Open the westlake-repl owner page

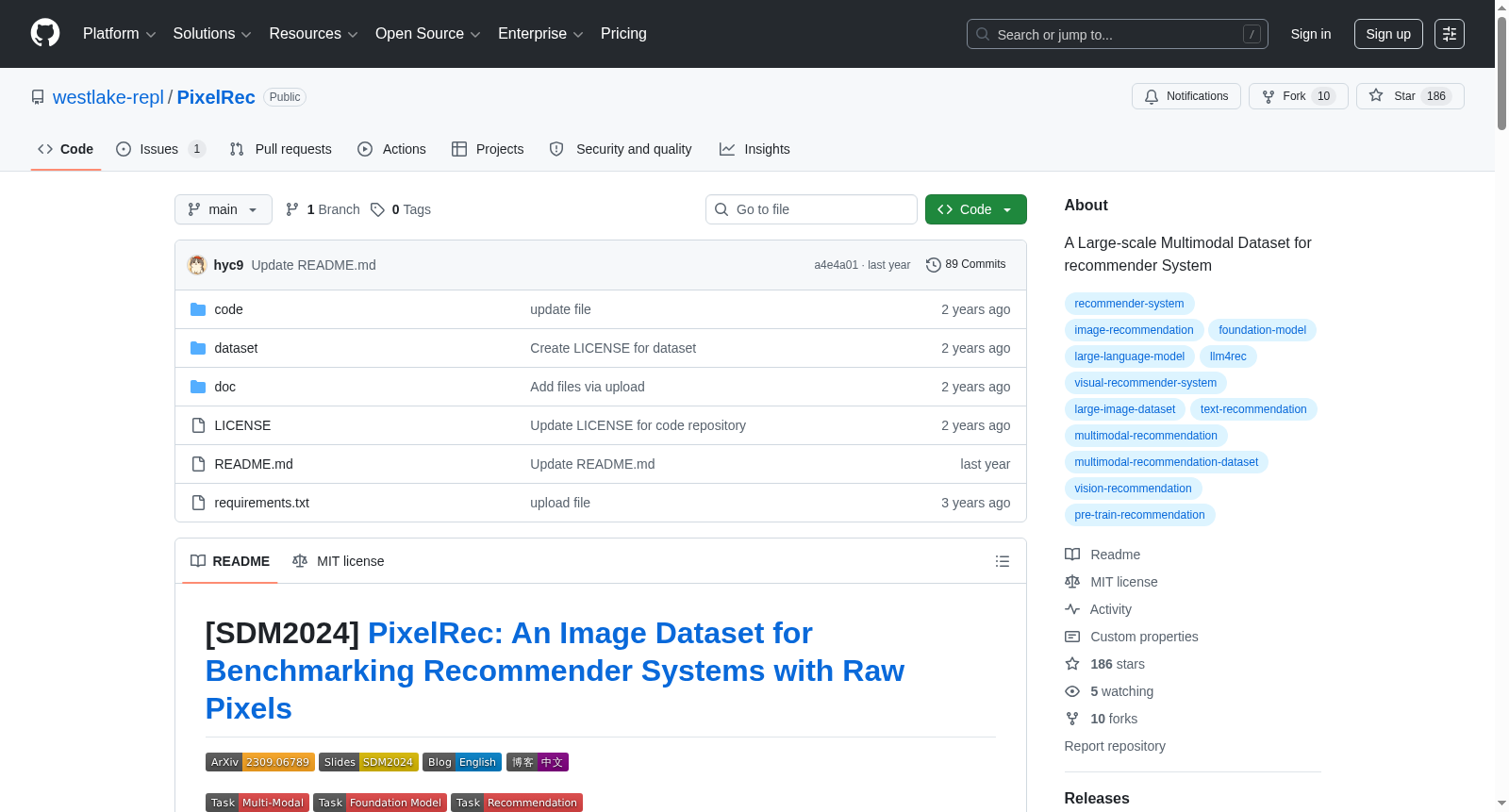click(108, 97)
